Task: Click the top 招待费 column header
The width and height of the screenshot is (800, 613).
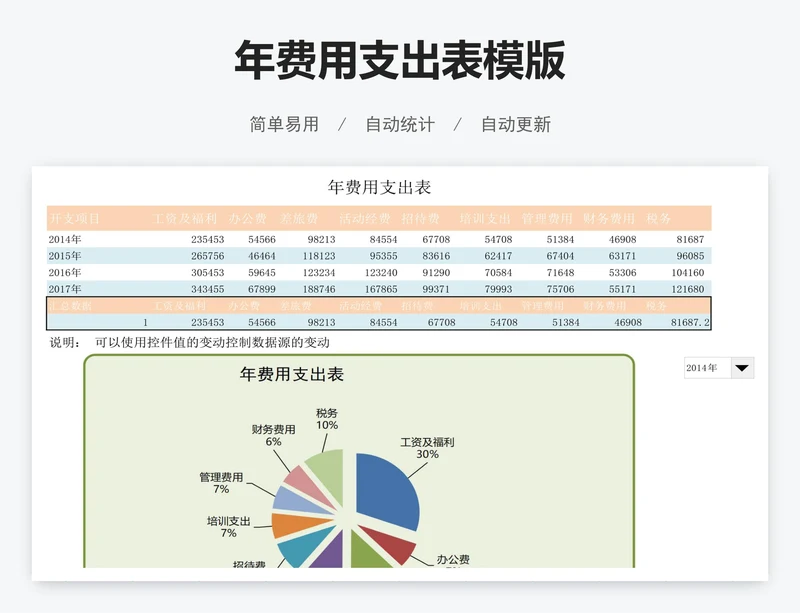Action: 420,219
